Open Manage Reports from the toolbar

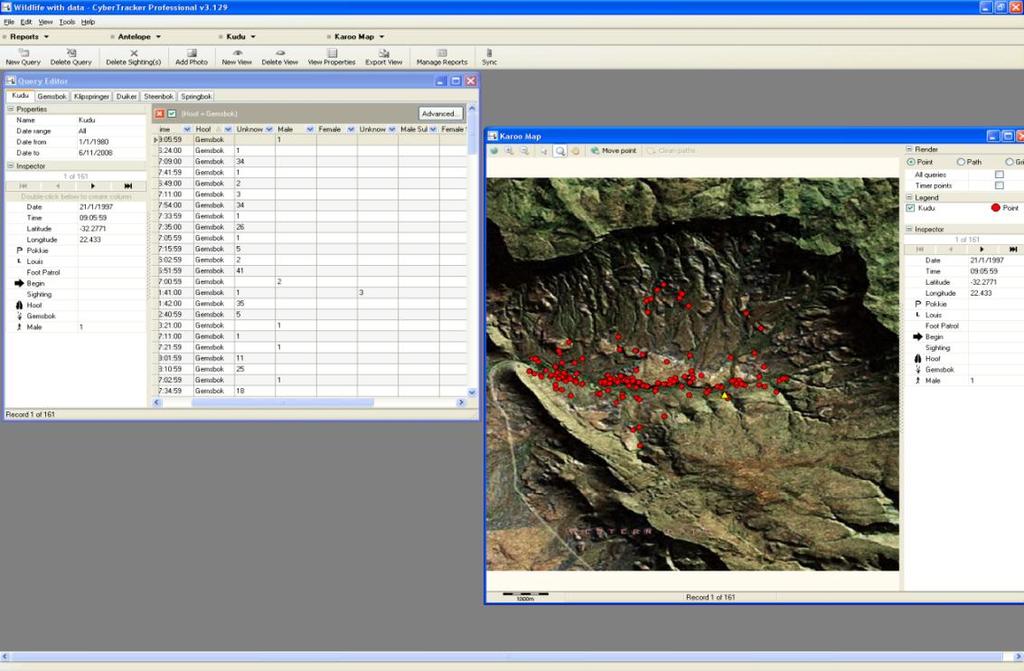(442, 57)
